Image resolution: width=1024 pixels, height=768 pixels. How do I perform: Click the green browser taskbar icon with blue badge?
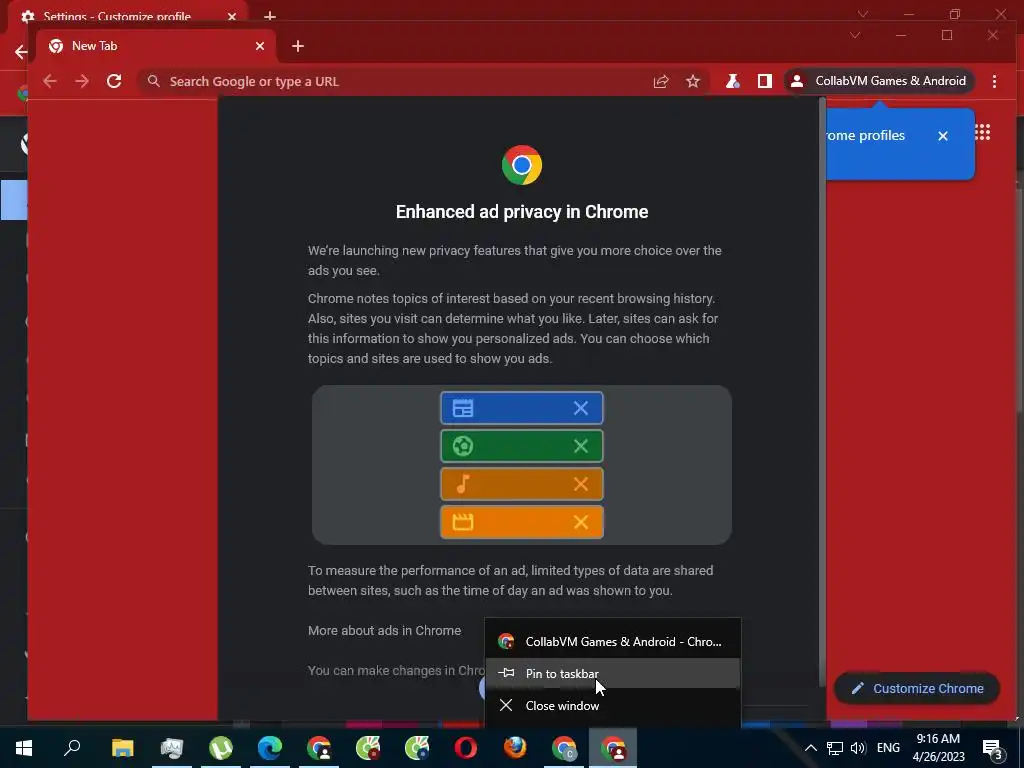coord(417,748)
